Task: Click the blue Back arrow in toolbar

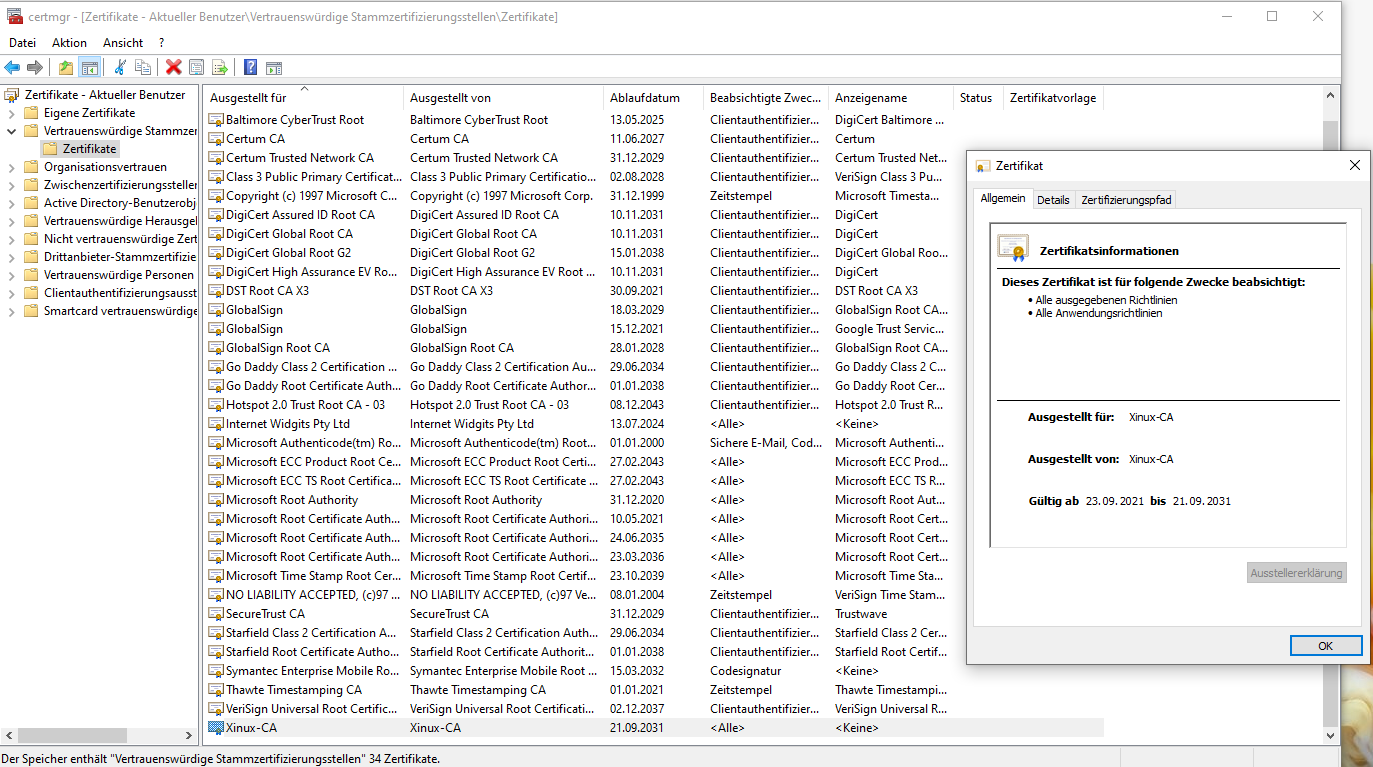Action: (x=12, y=67)
